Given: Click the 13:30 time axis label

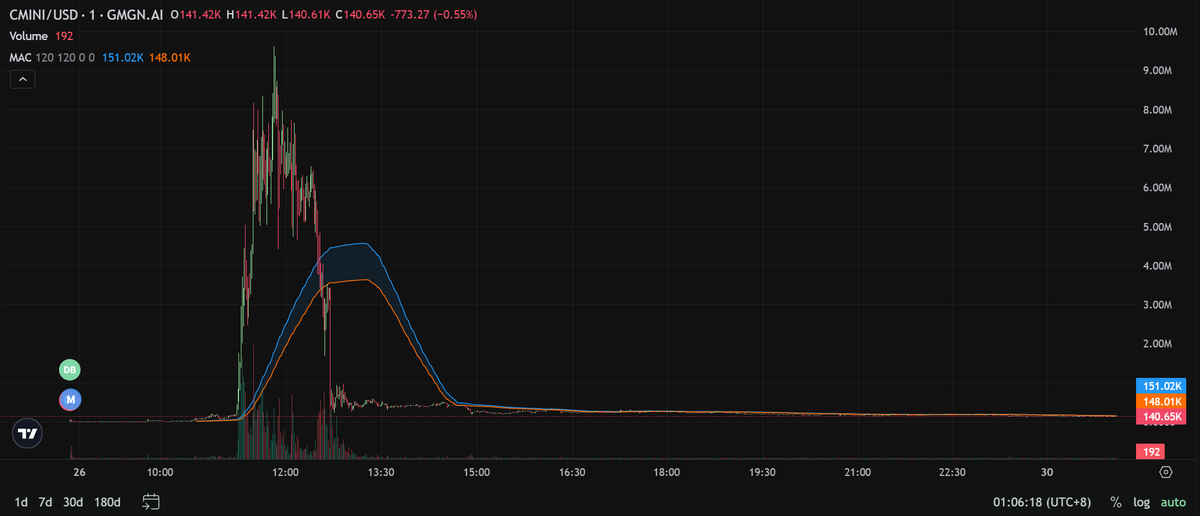Looking at the screenshot, I should pos(381,472).
